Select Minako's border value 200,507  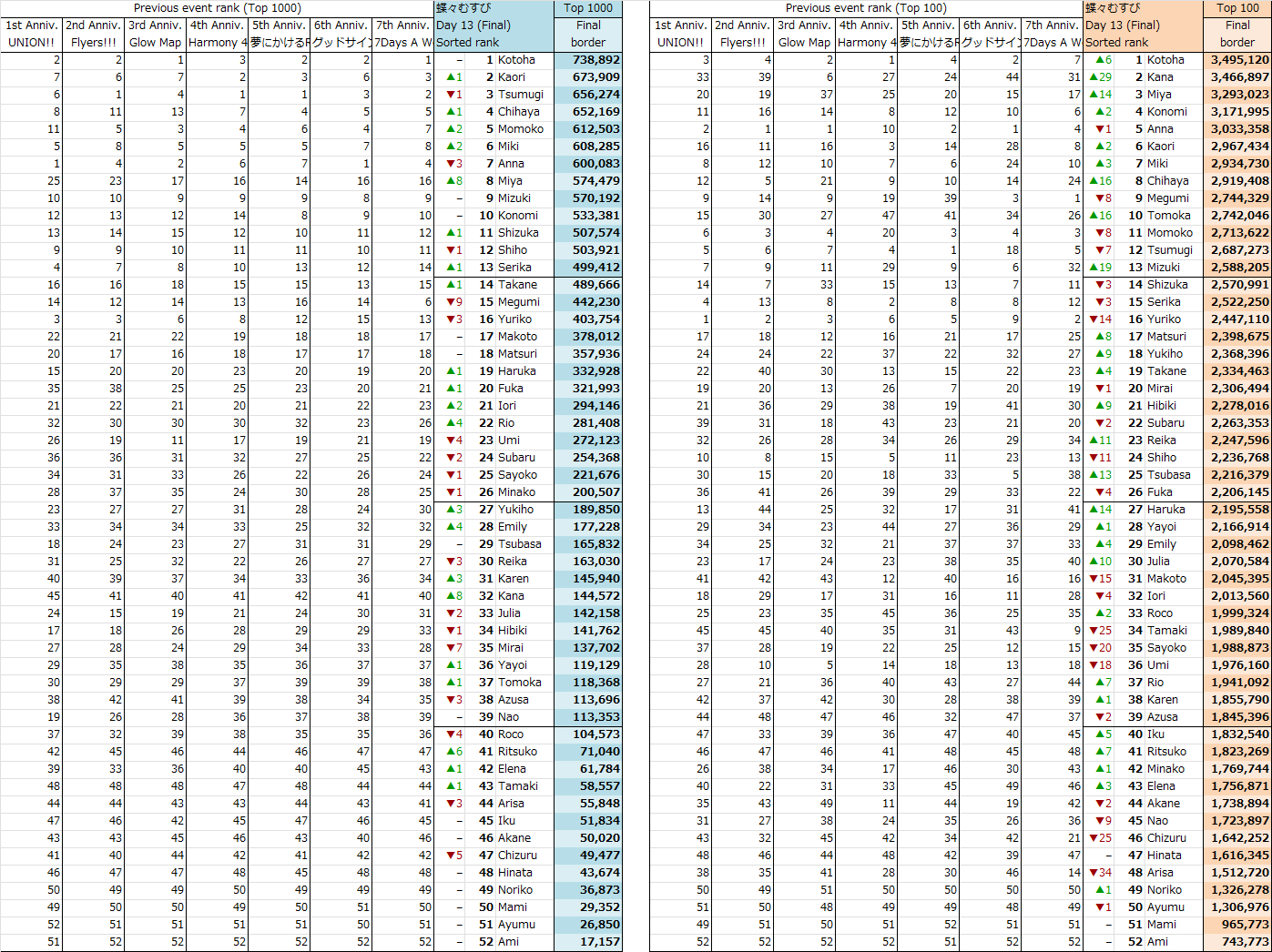(x=588, y=492)
